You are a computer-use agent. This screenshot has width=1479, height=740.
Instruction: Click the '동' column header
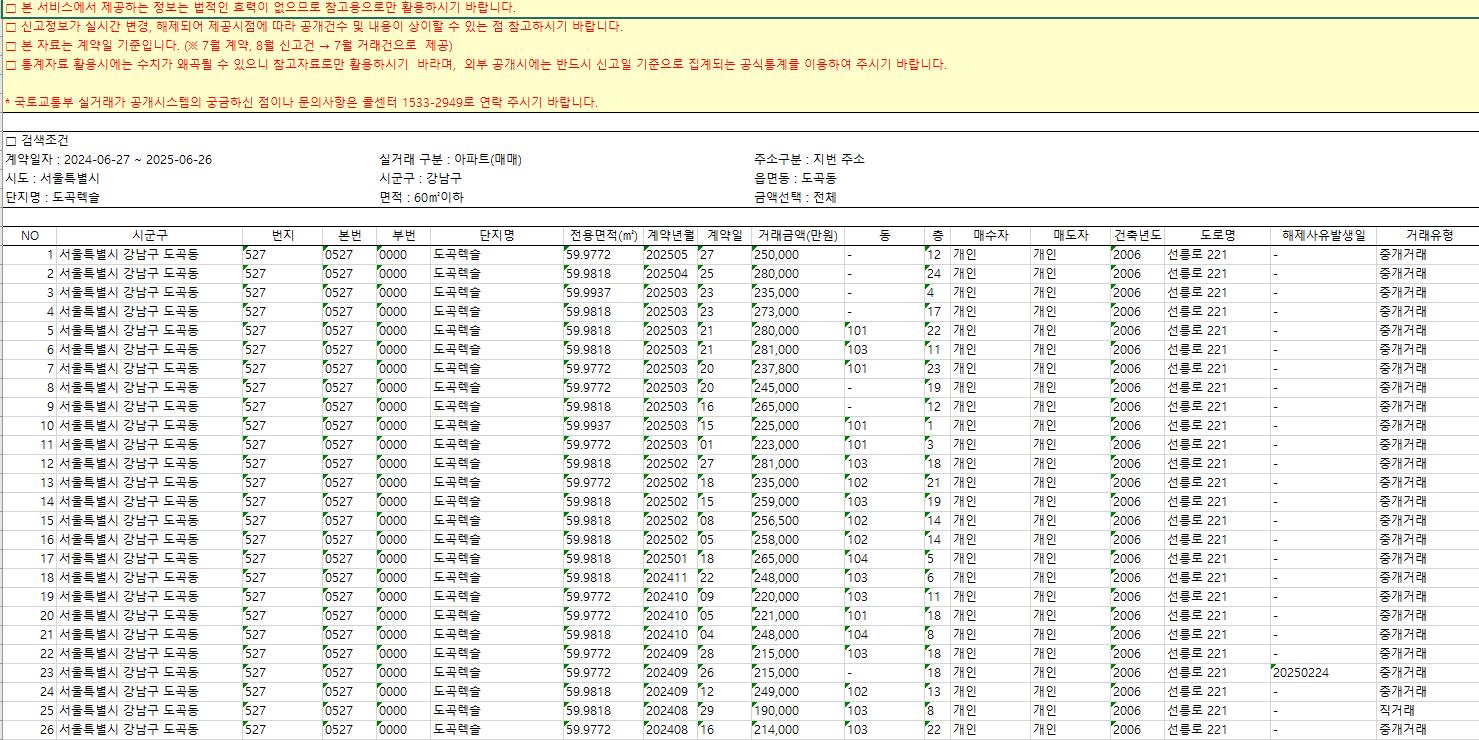coord(884,236)
